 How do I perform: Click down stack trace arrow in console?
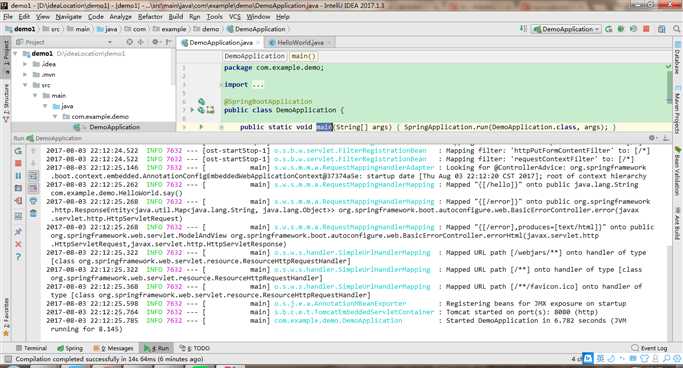coord(33,163)
